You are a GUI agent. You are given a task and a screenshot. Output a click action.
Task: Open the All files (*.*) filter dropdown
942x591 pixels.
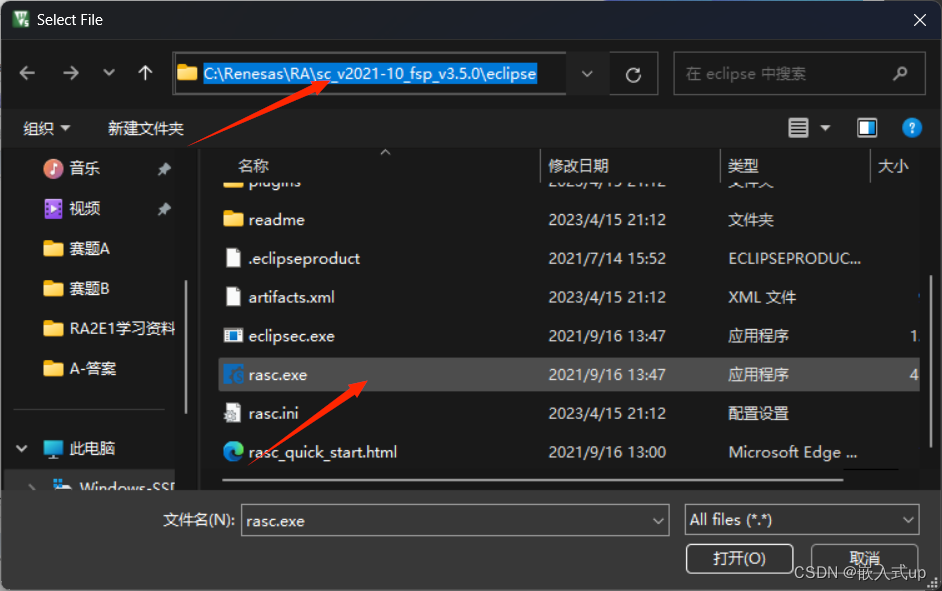click(801, 520)
